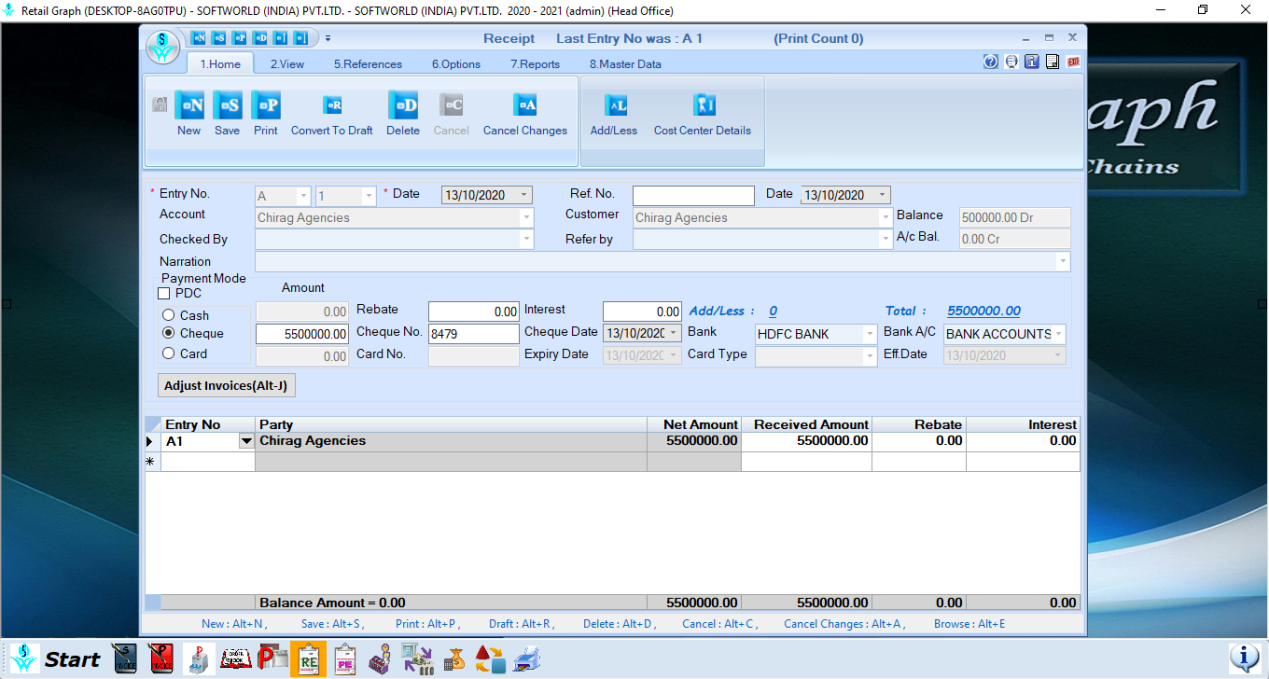Open the Ref. No. Date dropdown

pyautogui.click(x=883, y=195)
